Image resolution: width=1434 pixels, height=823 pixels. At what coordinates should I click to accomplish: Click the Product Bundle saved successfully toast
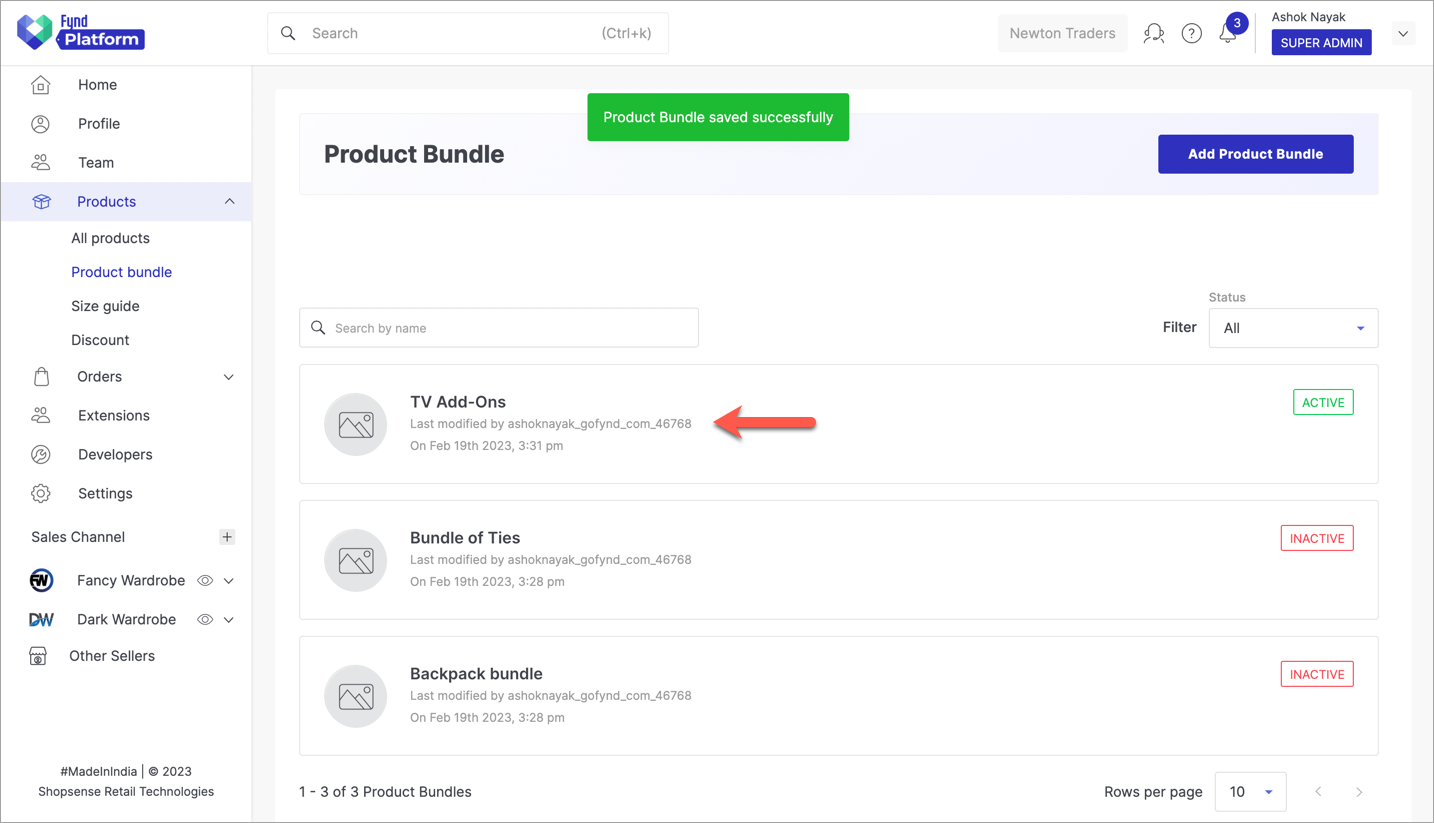tap(718, 117)
